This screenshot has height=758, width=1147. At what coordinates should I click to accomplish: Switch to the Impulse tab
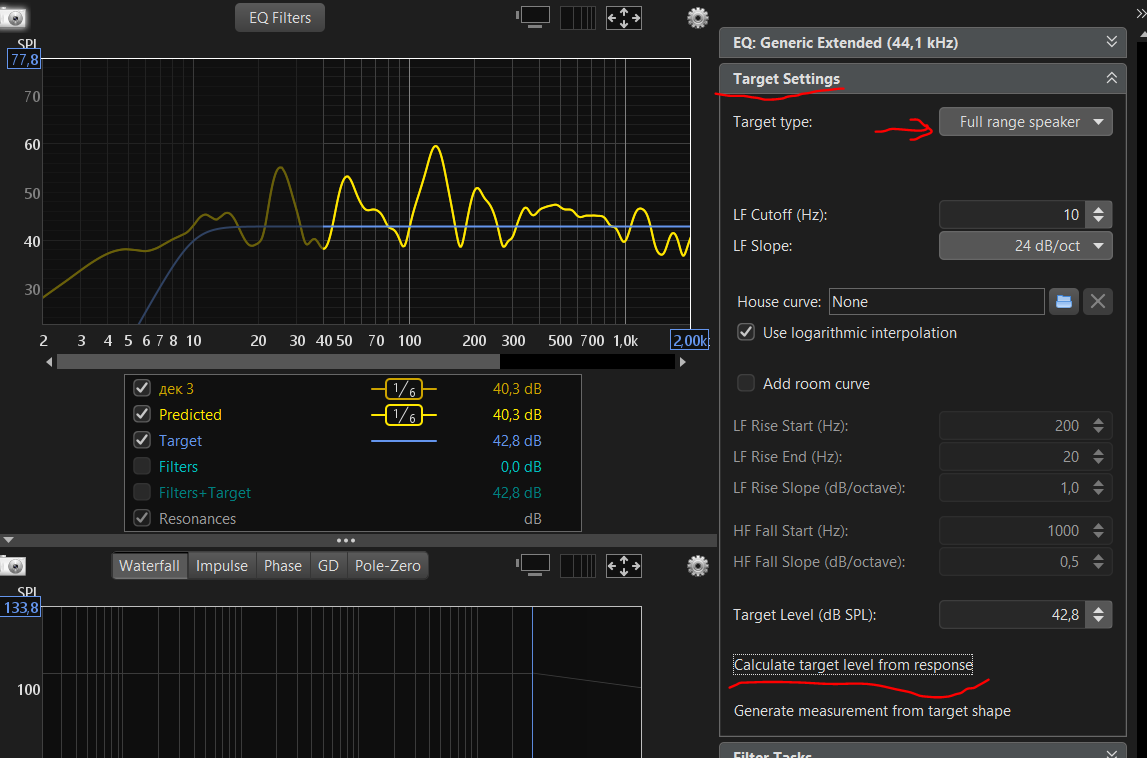point(222,566)
